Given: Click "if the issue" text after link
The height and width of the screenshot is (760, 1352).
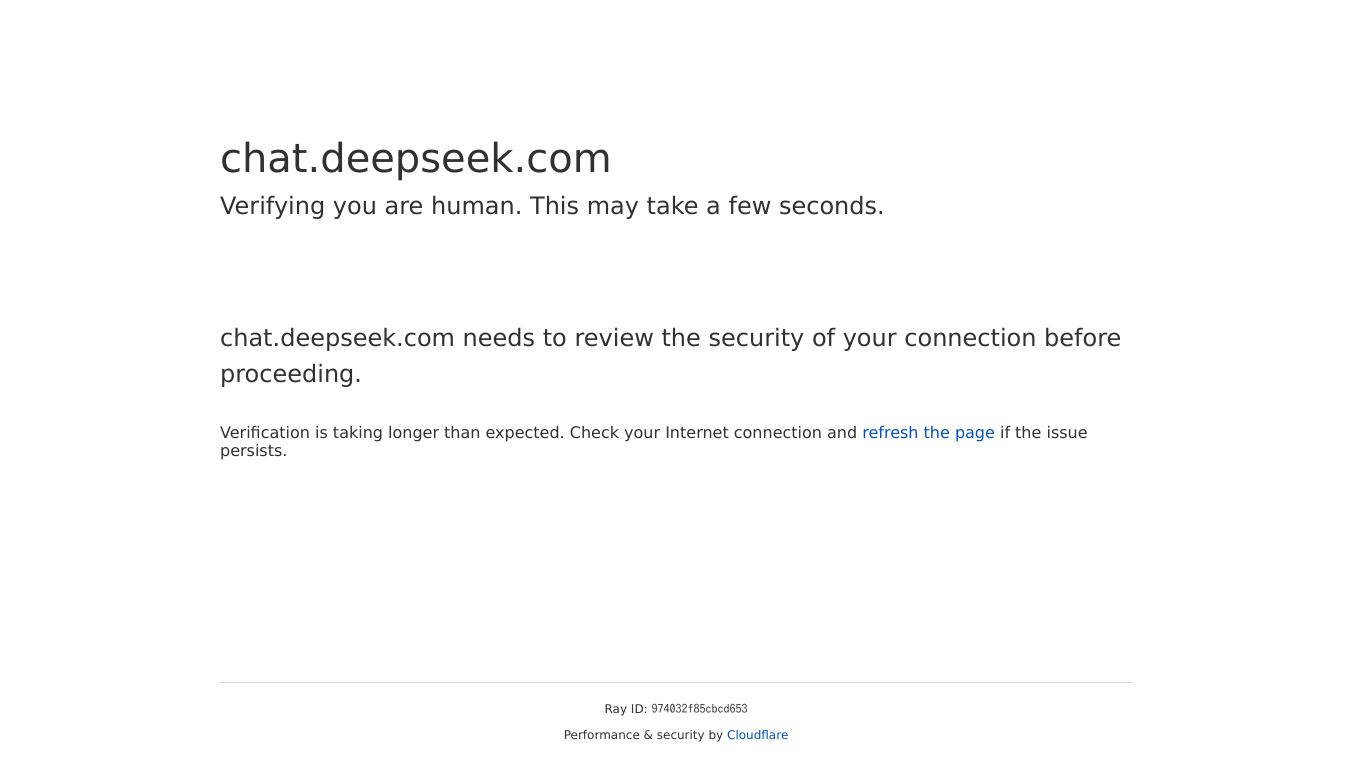Looking at the screenshot, I should point(1043,433).
